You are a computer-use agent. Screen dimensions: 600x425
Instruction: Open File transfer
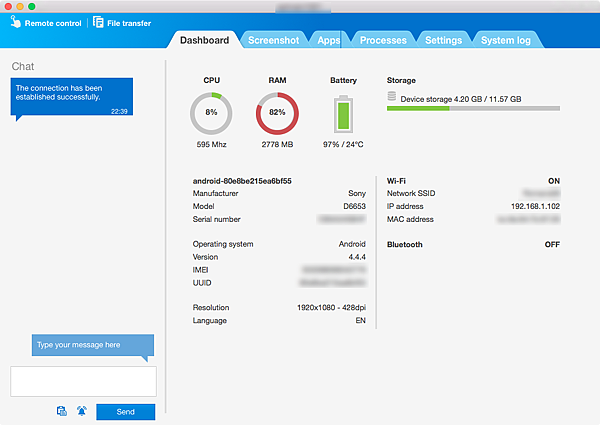tap(122, 23)
